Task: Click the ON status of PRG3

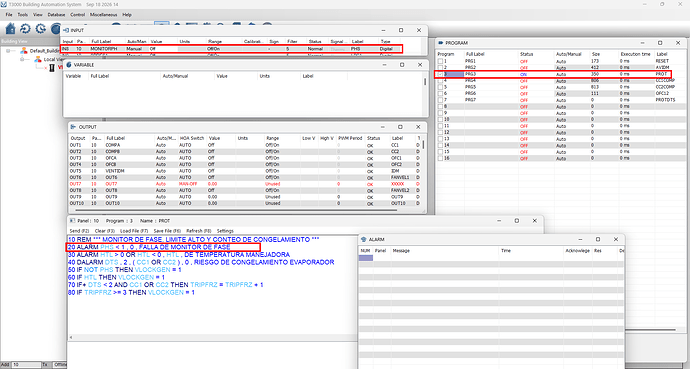Action: [523, 74]
